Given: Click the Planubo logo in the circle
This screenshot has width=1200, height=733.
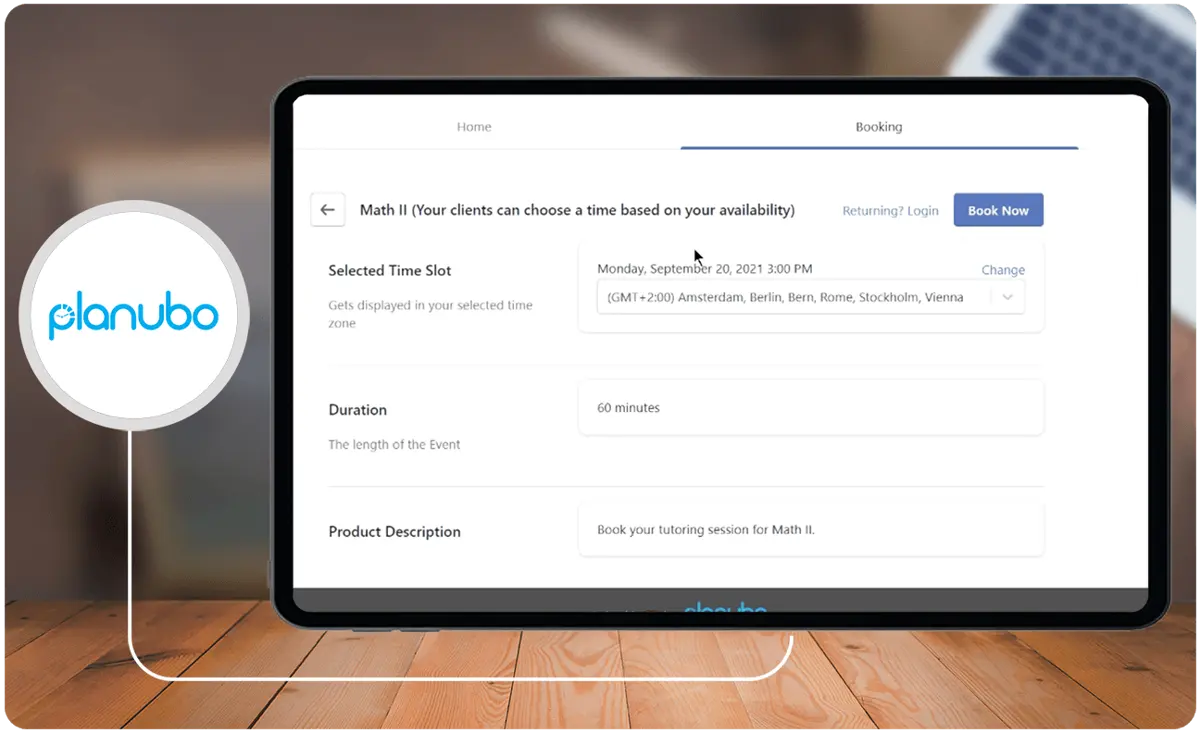Looking at the screenshot, I should [x=133, y=316].
